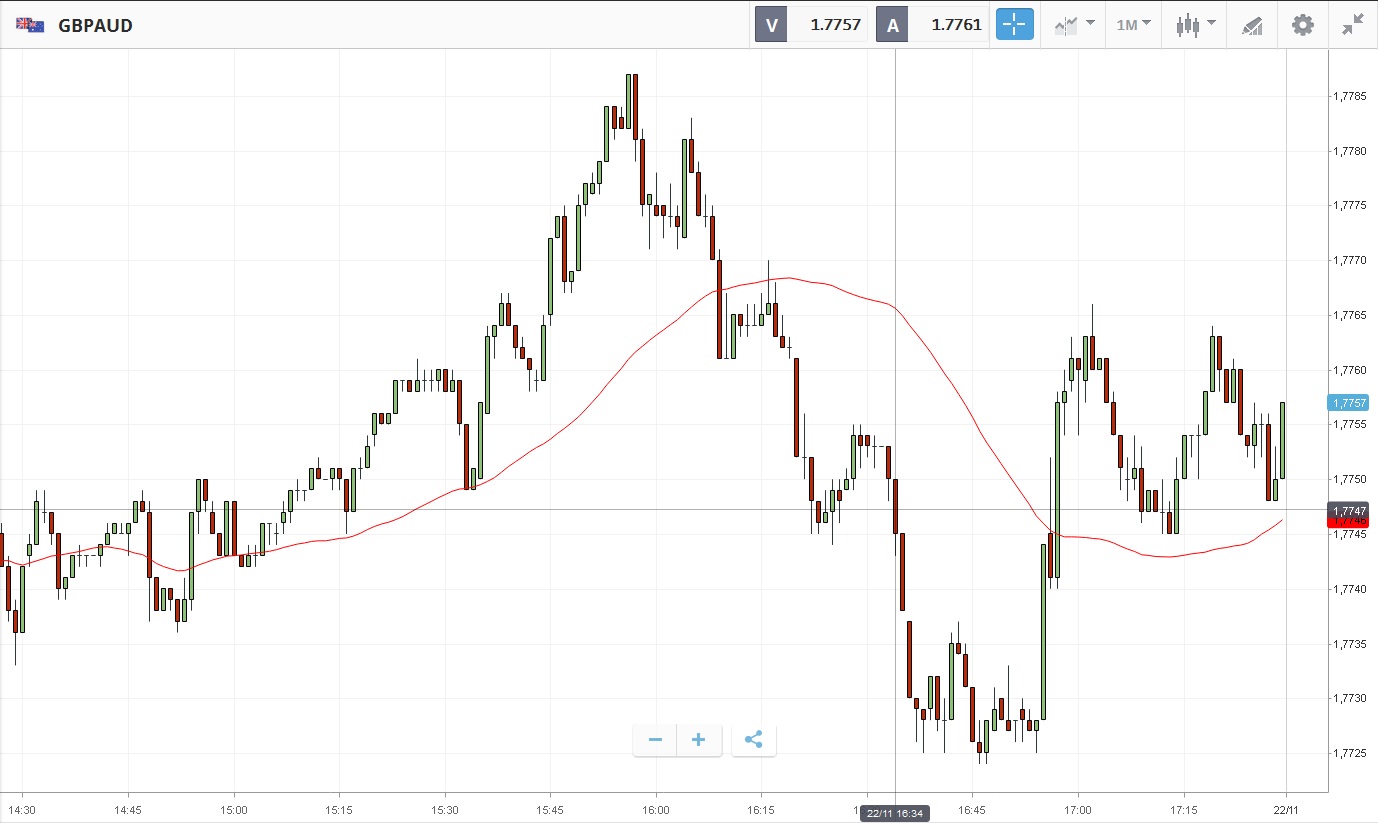Toggle the crosshair cursor button
The height and width of the screenshot is (823, 1378).
1014,25
